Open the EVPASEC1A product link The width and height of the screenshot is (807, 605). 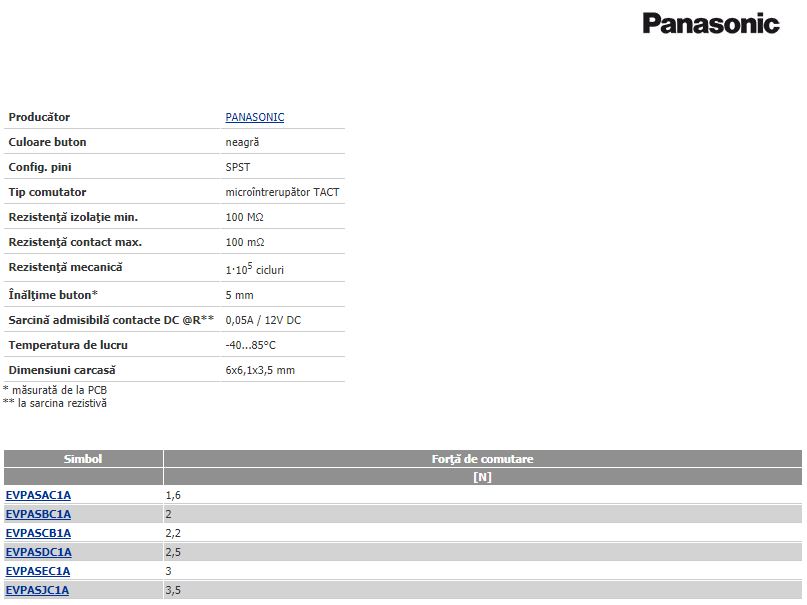[38, 572]
